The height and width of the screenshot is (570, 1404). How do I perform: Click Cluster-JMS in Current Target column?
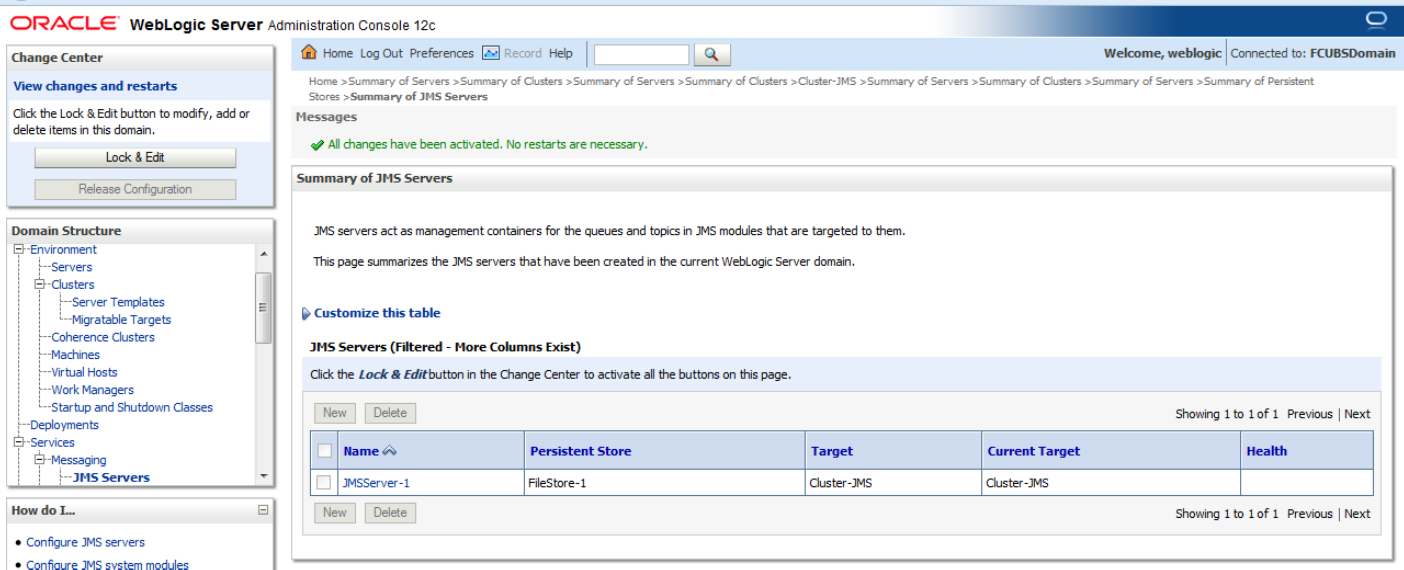click(1017, 483)
